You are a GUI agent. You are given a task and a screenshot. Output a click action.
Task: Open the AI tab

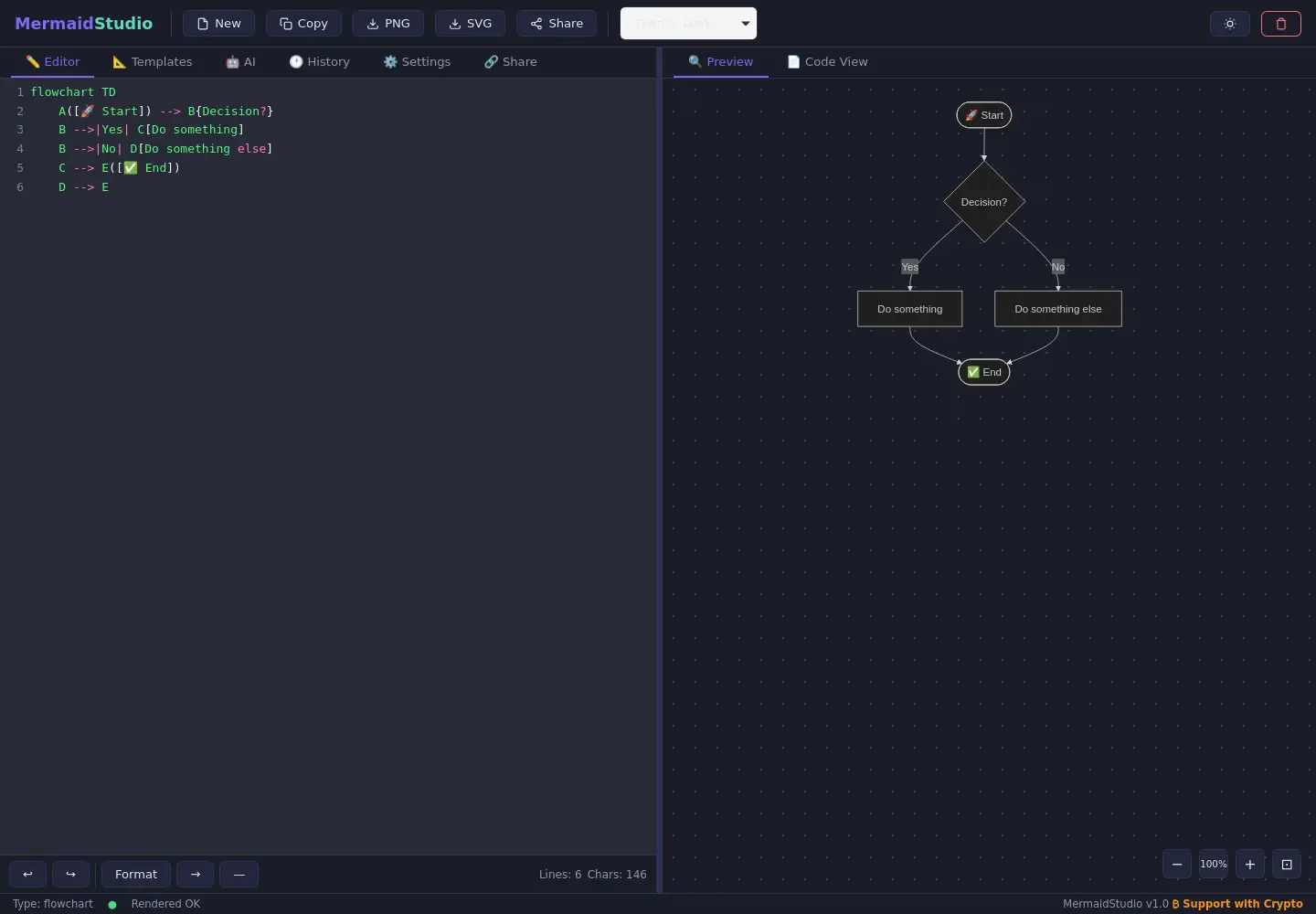(240, 62)
